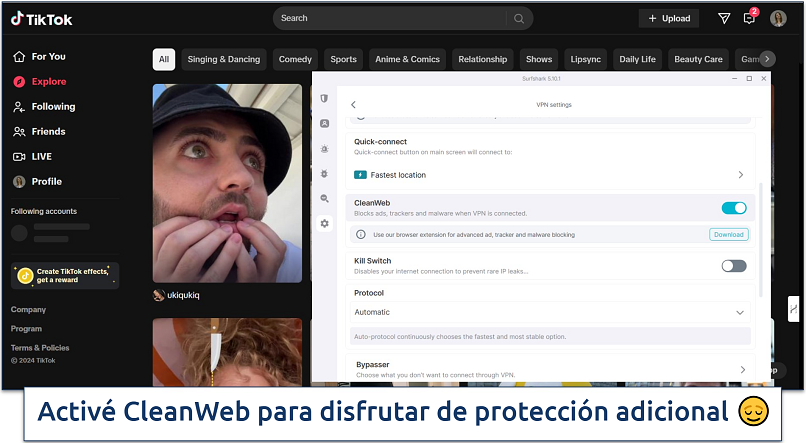806x443 pixels.
Task: Enable the Kill Switch toggle
Action: coord(733,266)
